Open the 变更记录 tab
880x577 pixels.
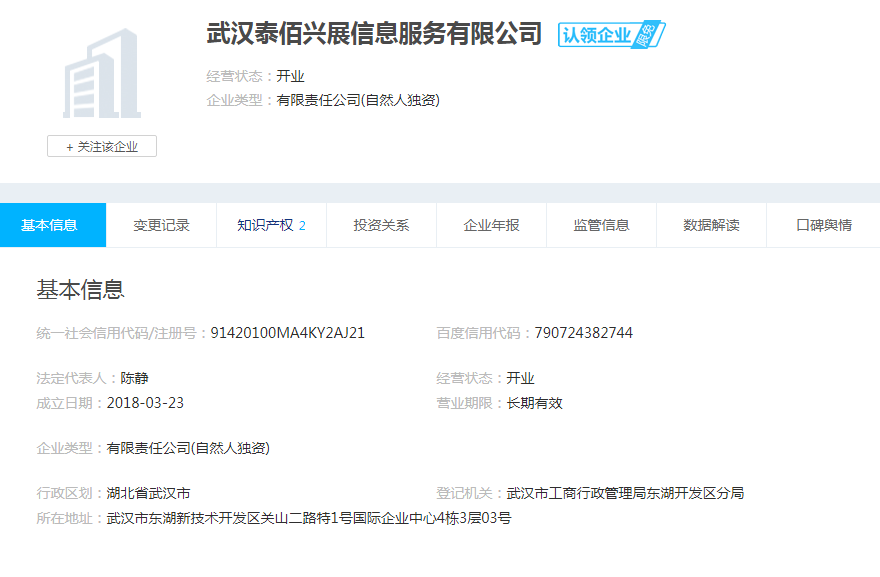pos(161,225)
